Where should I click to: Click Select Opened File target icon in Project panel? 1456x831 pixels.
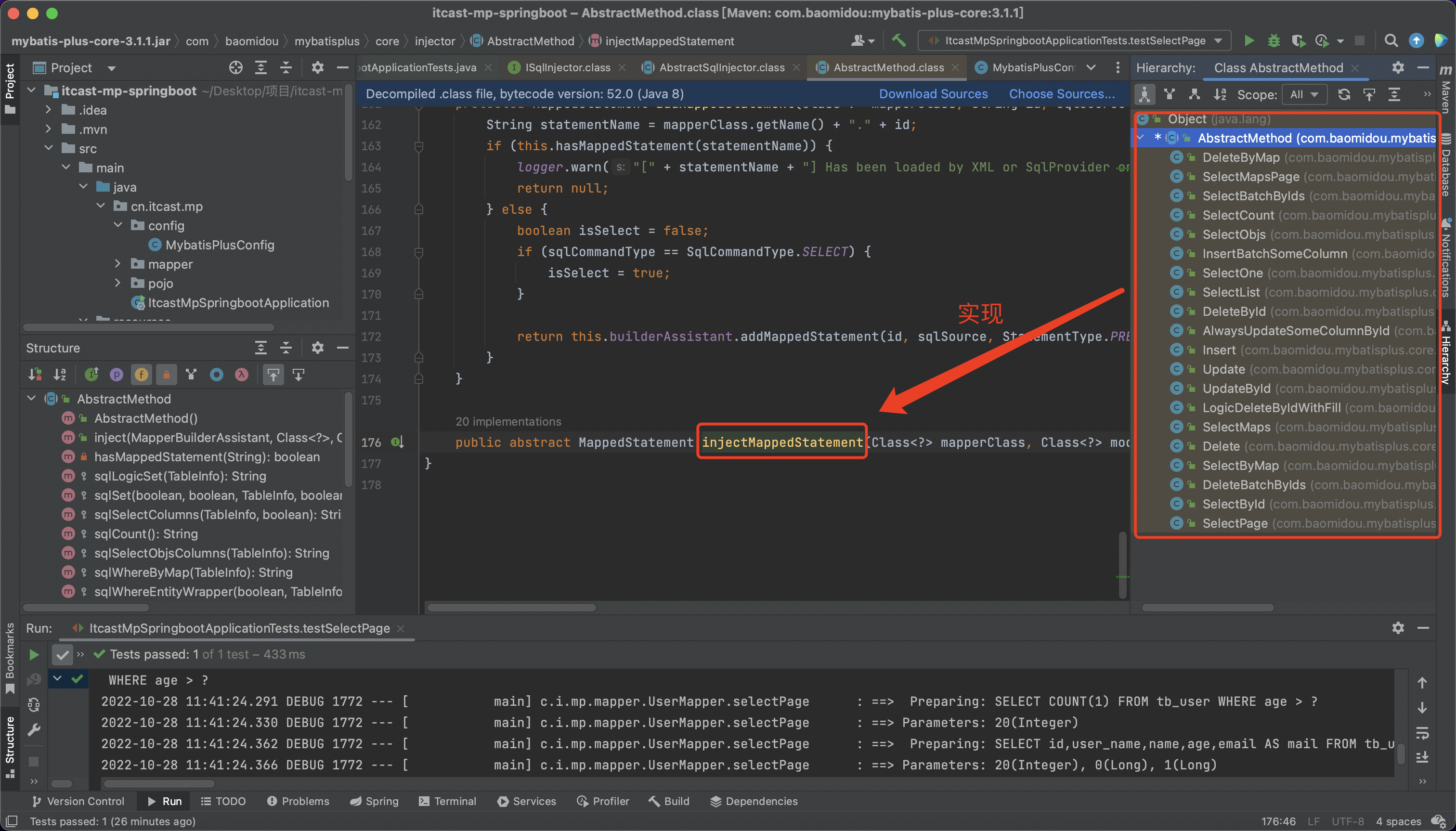click(x=236, y=68)
